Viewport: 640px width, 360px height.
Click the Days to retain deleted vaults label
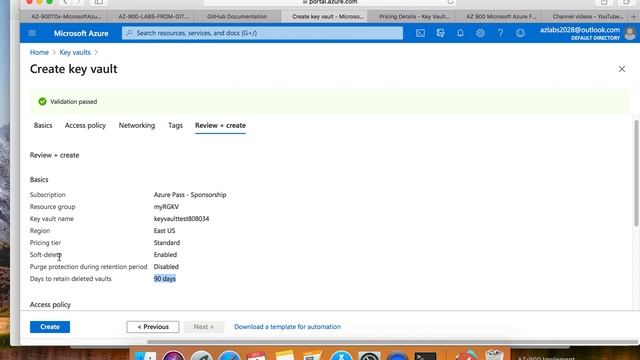click(x=71, y=279)
